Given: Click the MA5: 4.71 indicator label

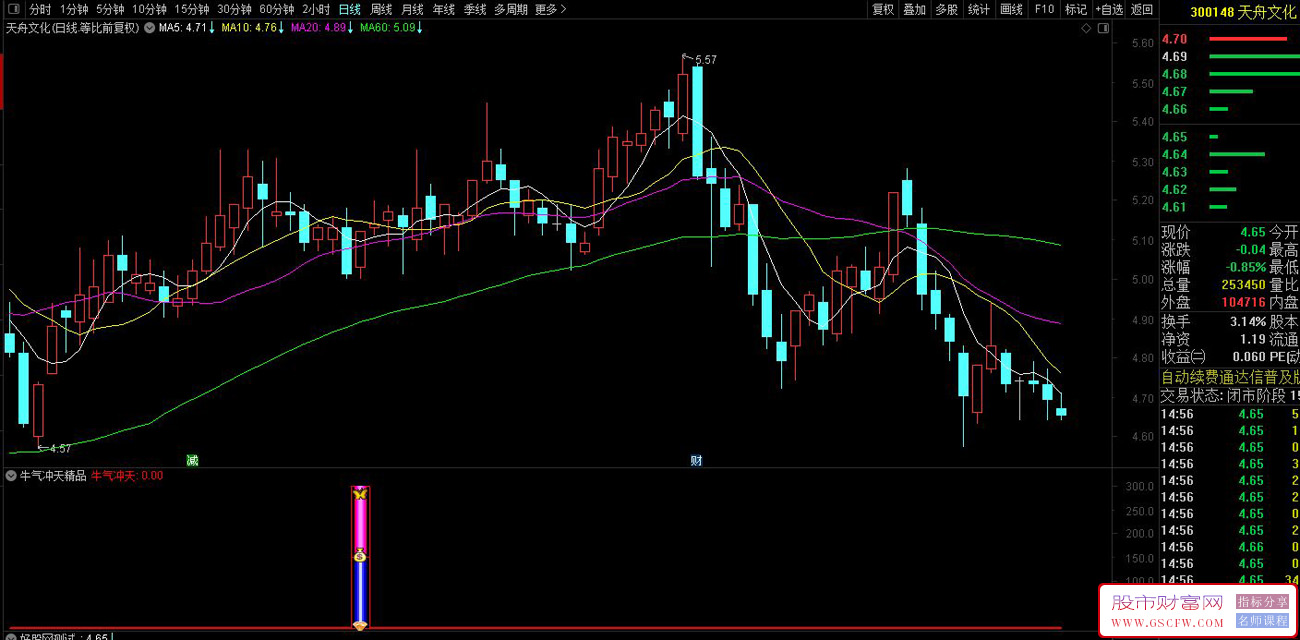Looking at the screenshot, I should pos(187,28).
